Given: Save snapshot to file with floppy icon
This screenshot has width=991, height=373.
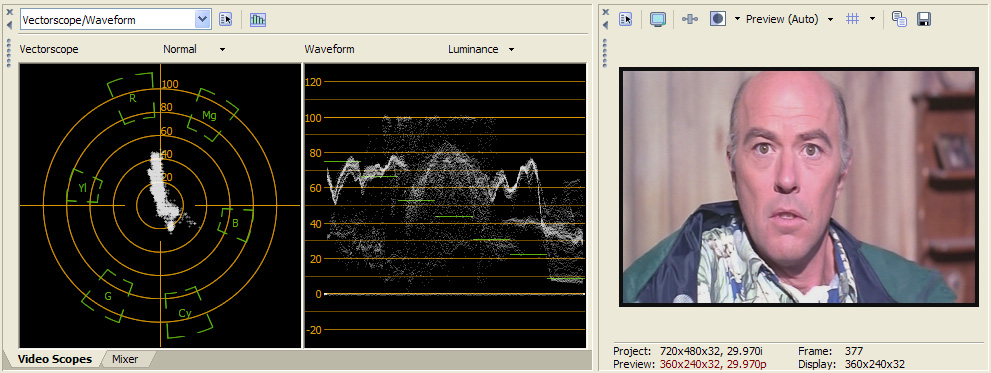Looking at the screenshot, I should pyautogui.click(x=923, y=20).
